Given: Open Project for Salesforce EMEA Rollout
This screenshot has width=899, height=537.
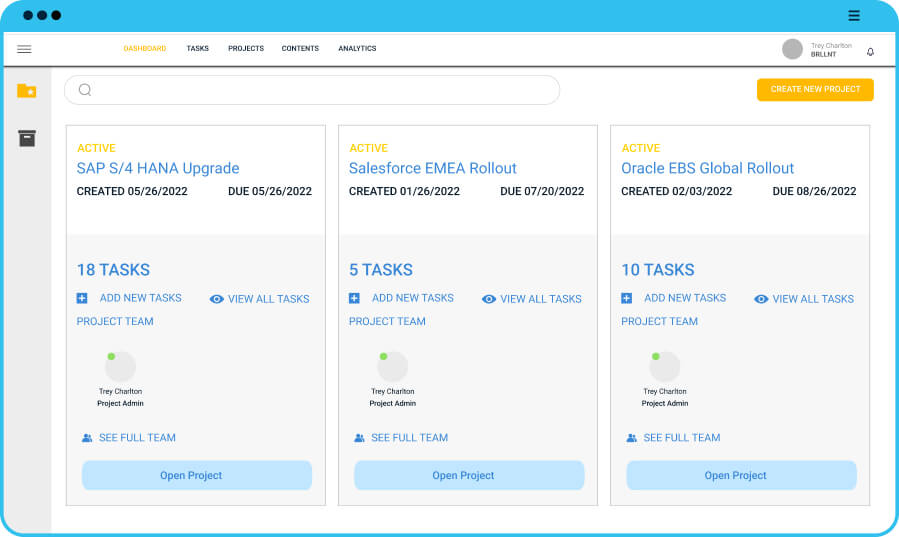Looking at the screenshot, I should pos(463,475).
